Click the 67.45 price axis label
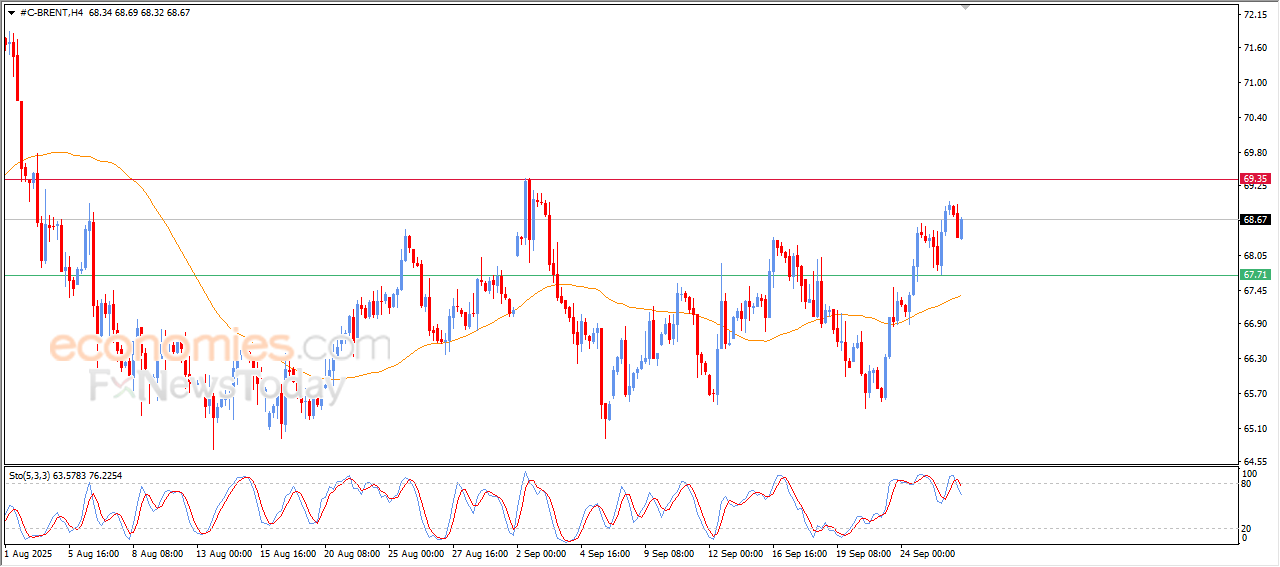This screenshot has height=567, width=1280. click(x=1256, y=291)
